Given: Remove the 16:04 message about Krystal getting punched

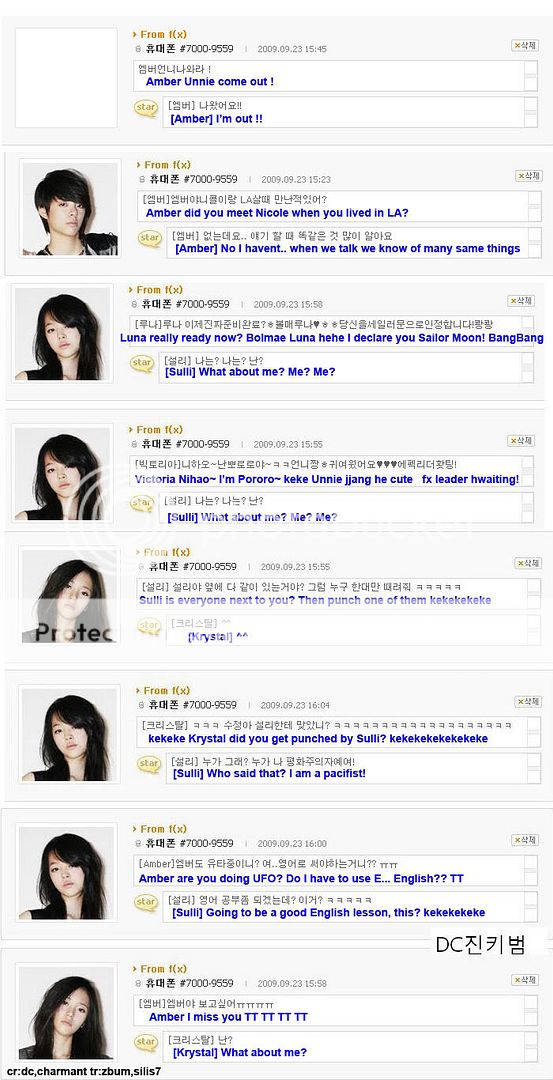Looking at the screenshot, I should [528, 702].
